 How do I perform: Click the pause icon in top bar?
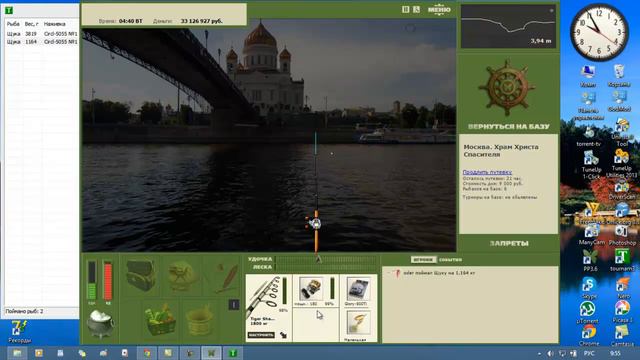[405, 9]
